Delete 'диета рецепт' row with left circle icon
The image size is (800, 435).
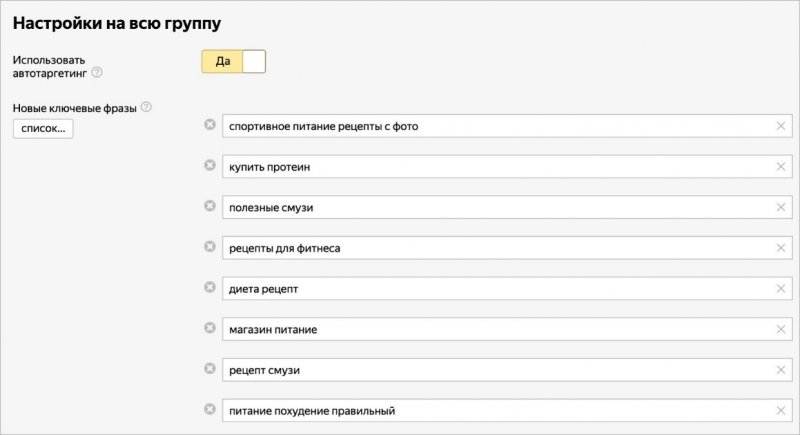[x=210, y=287]
